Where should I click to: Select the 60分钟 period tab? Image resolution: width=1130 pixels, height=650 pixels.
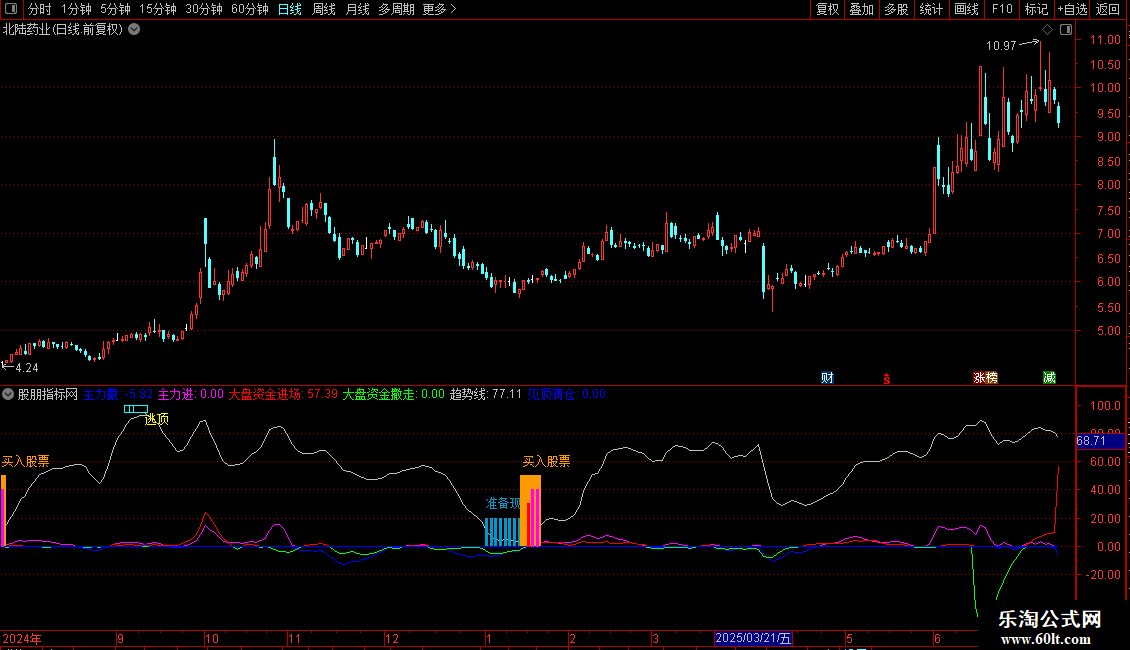click(250, 9)
